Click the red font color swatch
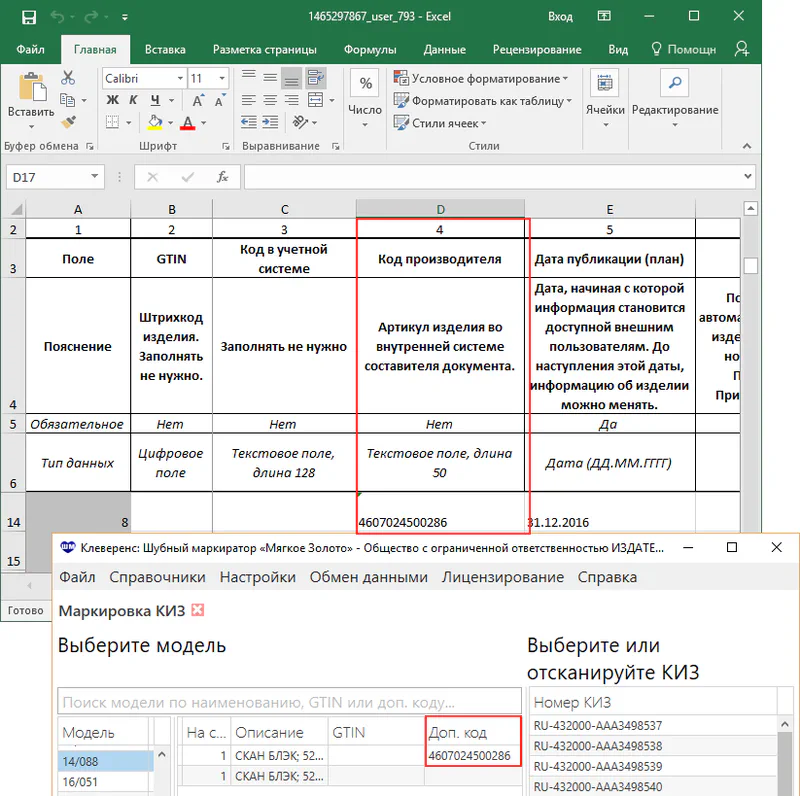Screen dimensions: 800x796 pyautogui.click(x=187, y=123)
